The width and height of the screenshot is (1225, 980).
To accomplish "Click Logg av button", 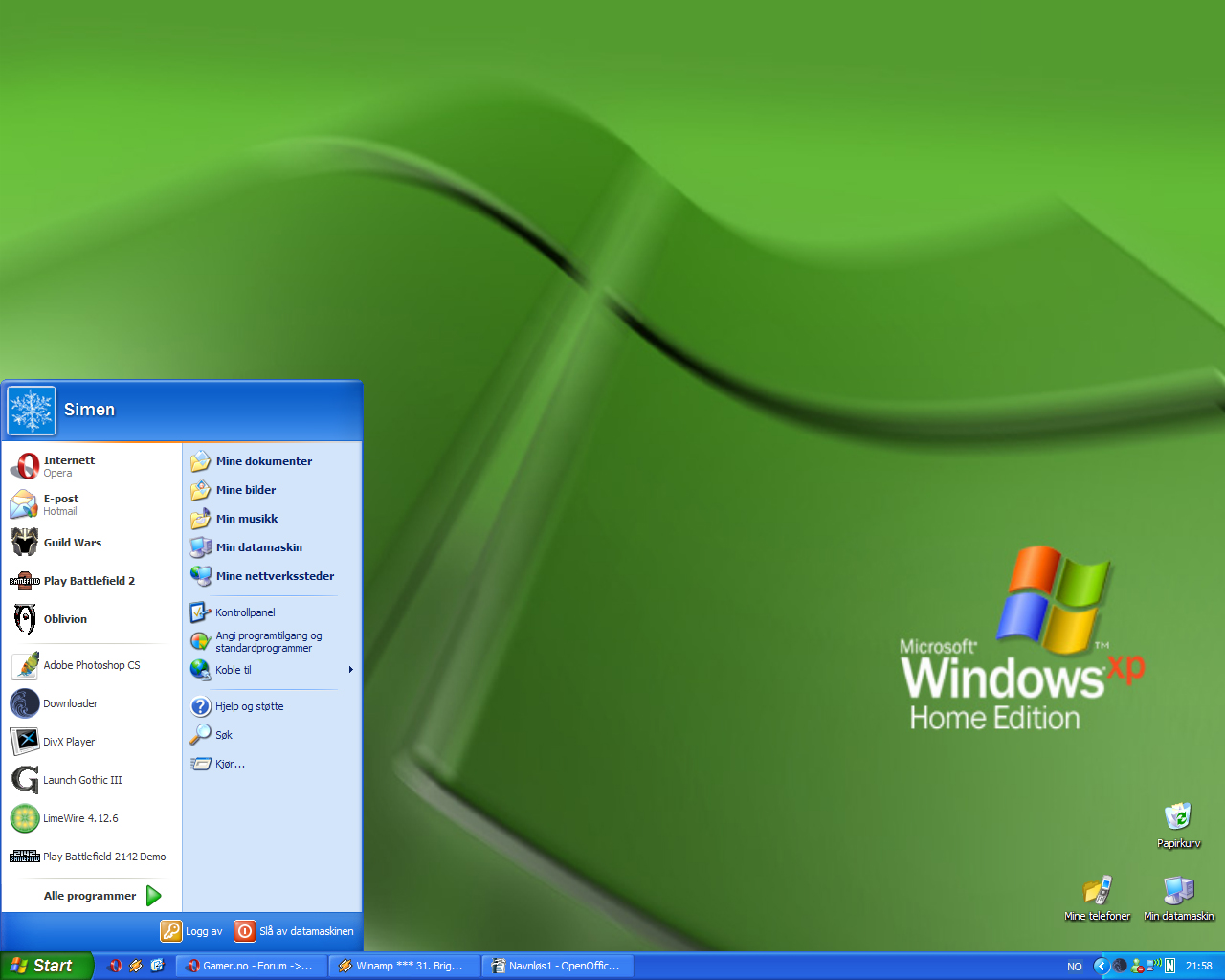I will coord(191,931).
